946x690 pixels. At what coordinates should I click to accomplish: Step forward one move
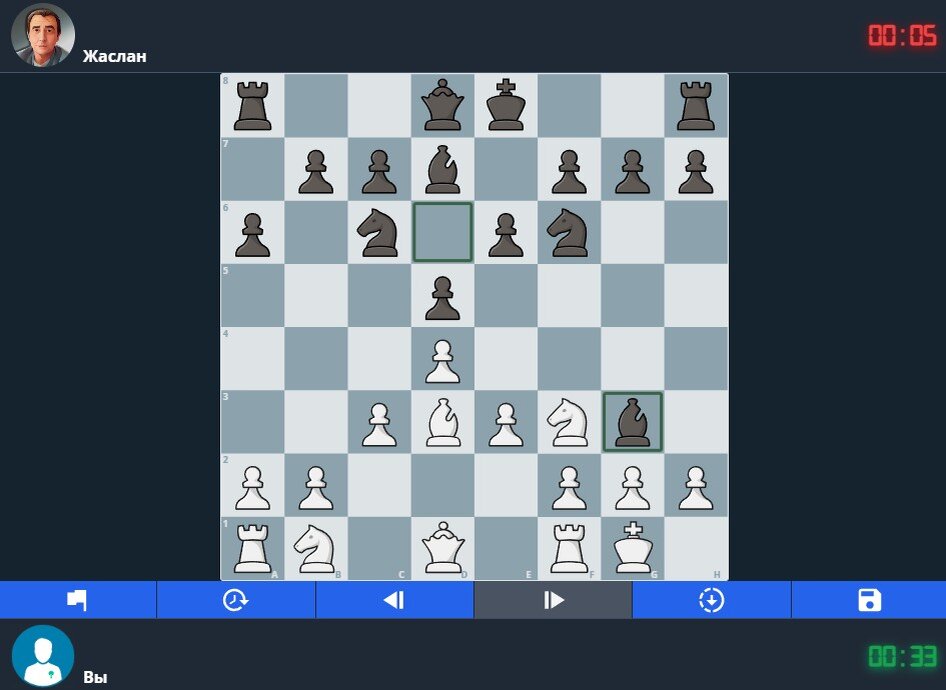[x=553, y=600]
